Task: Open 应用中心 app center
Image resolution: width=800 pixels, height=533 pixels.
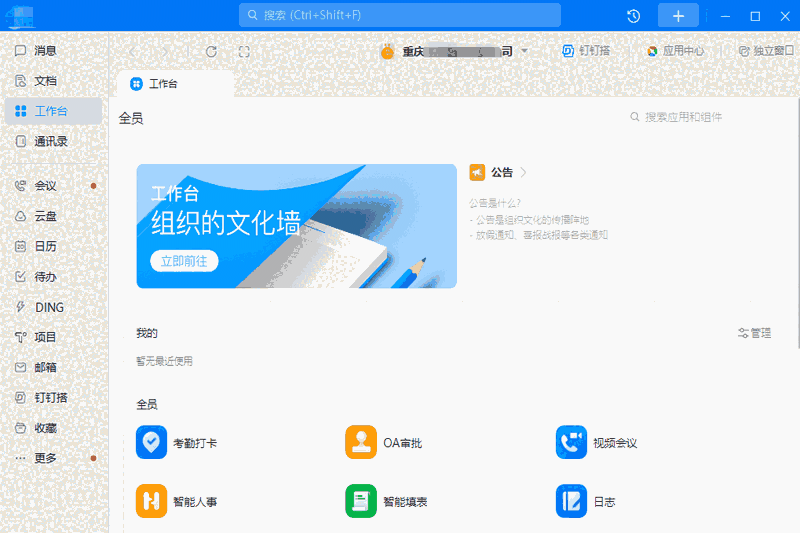Action: [675, 51]
